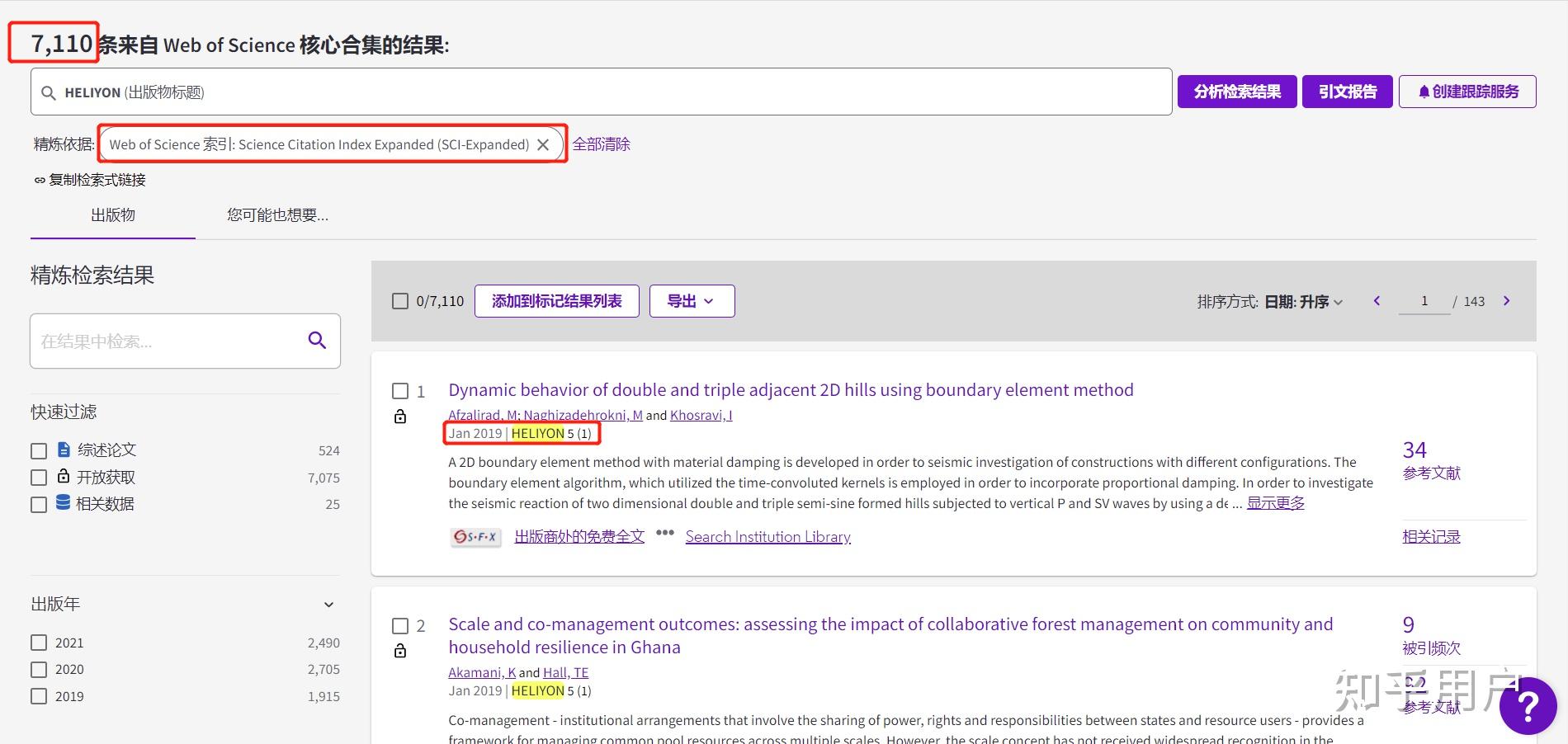The image size is (1568, 744).
Task: Collapse the 出版年 section chevron
Action: [328, 605]
